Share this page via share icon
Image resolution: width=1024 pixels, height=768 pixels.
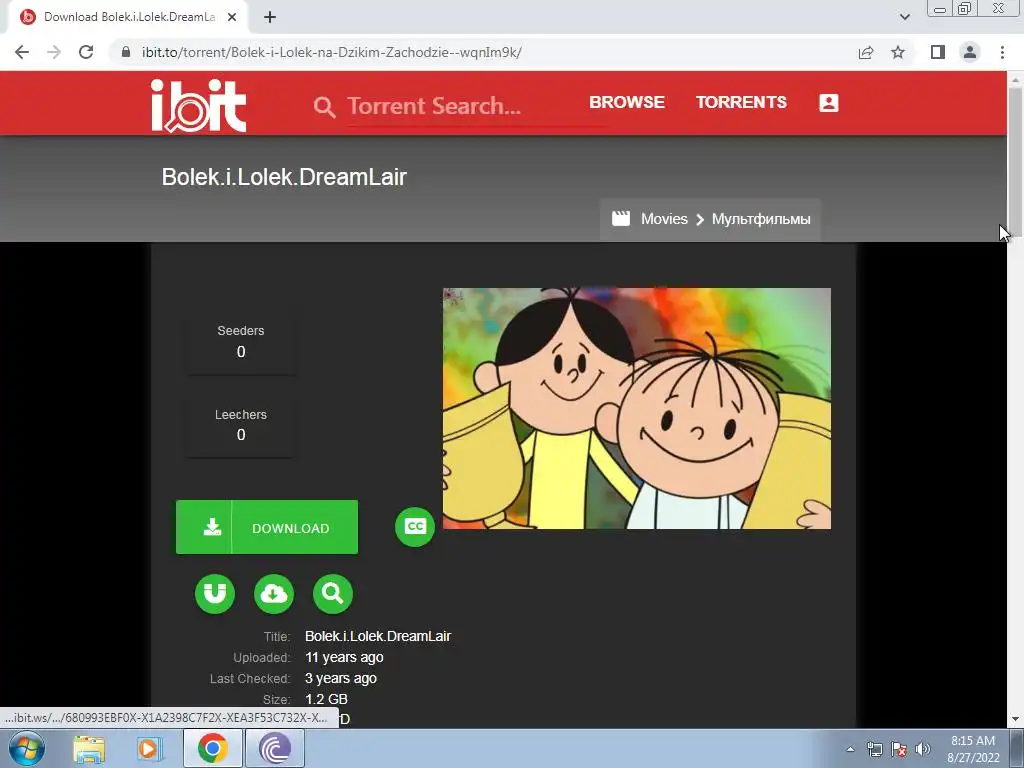click(x=865, y=52)
